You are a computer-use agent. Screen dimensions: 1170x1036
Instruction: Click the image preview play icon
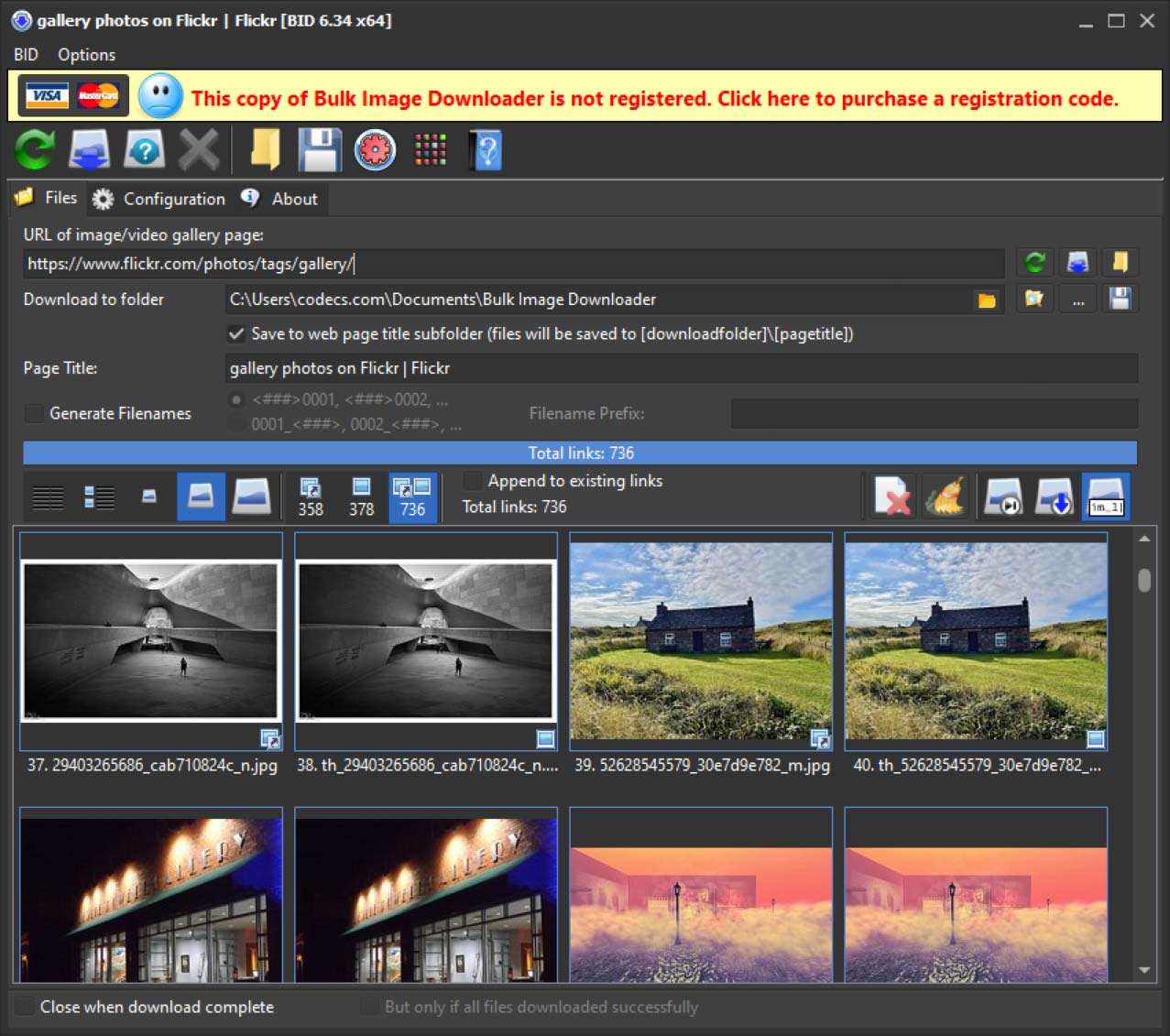pyautogui.click(x=1003, y=496)
